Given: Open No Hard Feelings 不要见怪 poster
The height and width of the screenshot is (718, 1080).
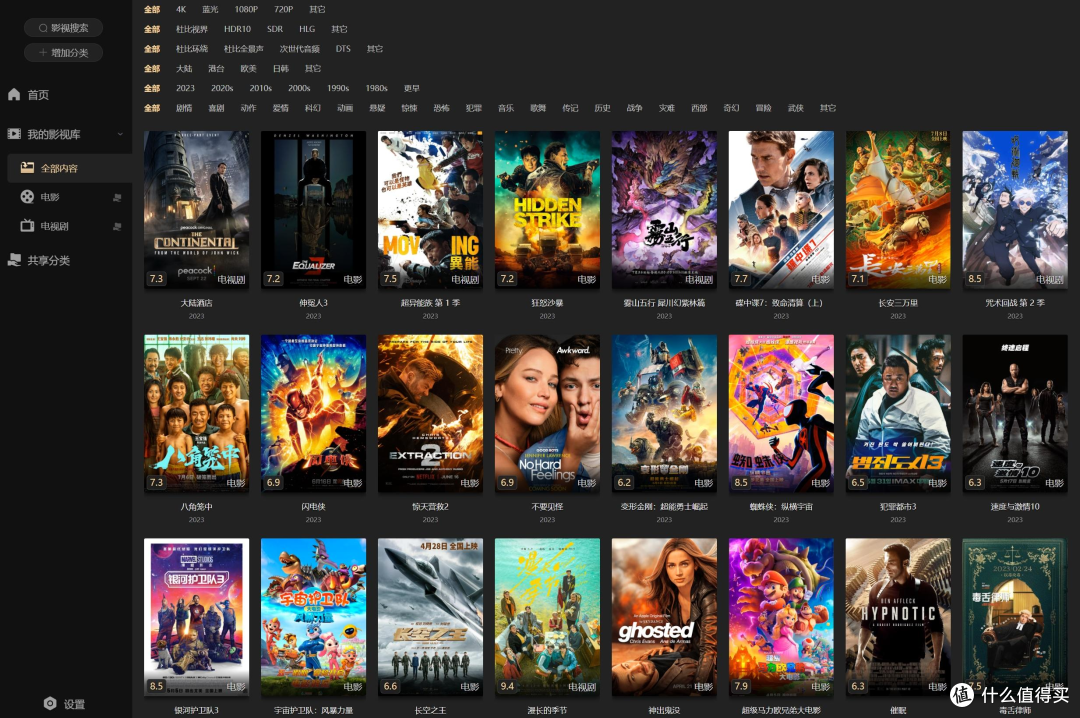Looking at the screenshot, I should [548, 413].
